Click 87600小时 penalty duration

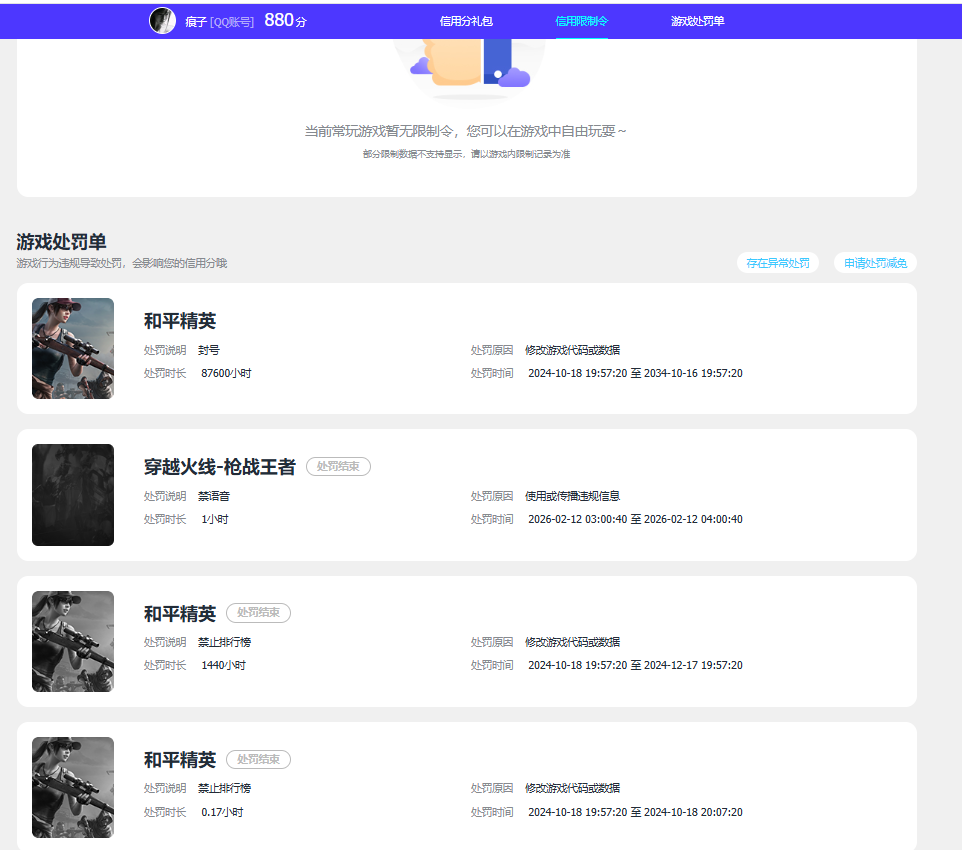(226, 373)
